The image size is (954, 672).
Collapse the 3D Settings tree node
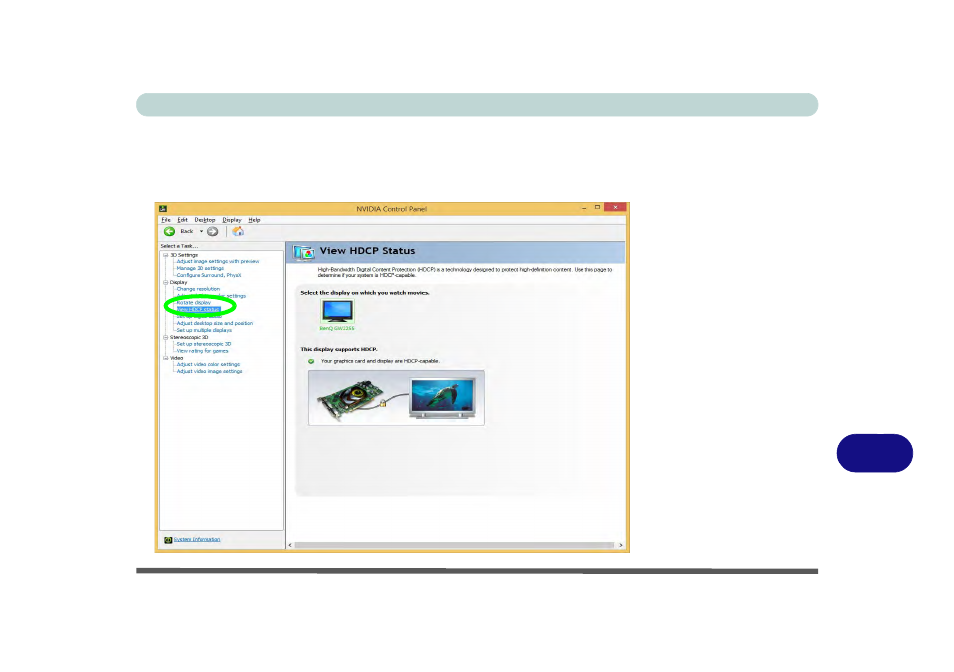tap(165, 255)
